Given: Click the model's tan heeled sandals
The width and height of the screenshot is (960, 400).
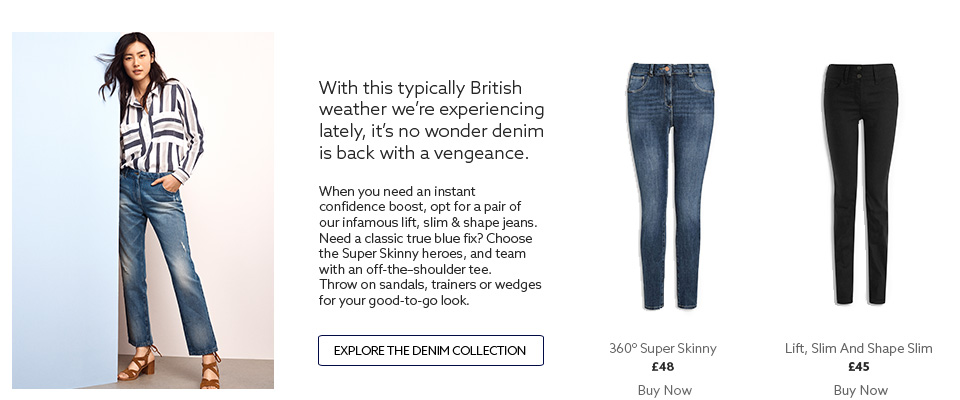Looking at the screenshot, I should pos(140,365).
